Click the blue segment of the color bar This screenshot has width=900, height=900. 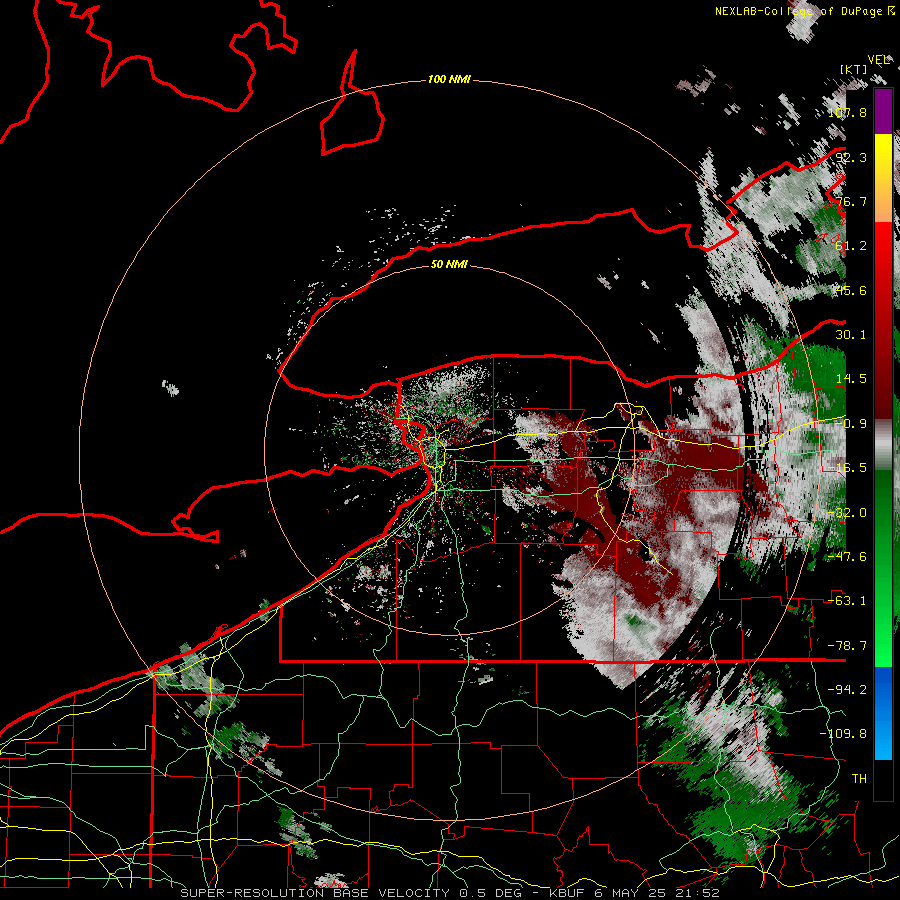pos(883,713)
